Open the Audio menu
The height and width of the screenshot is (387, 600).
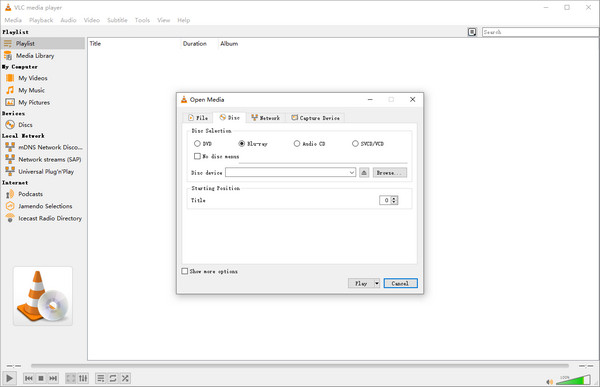[x=68, y=20]
